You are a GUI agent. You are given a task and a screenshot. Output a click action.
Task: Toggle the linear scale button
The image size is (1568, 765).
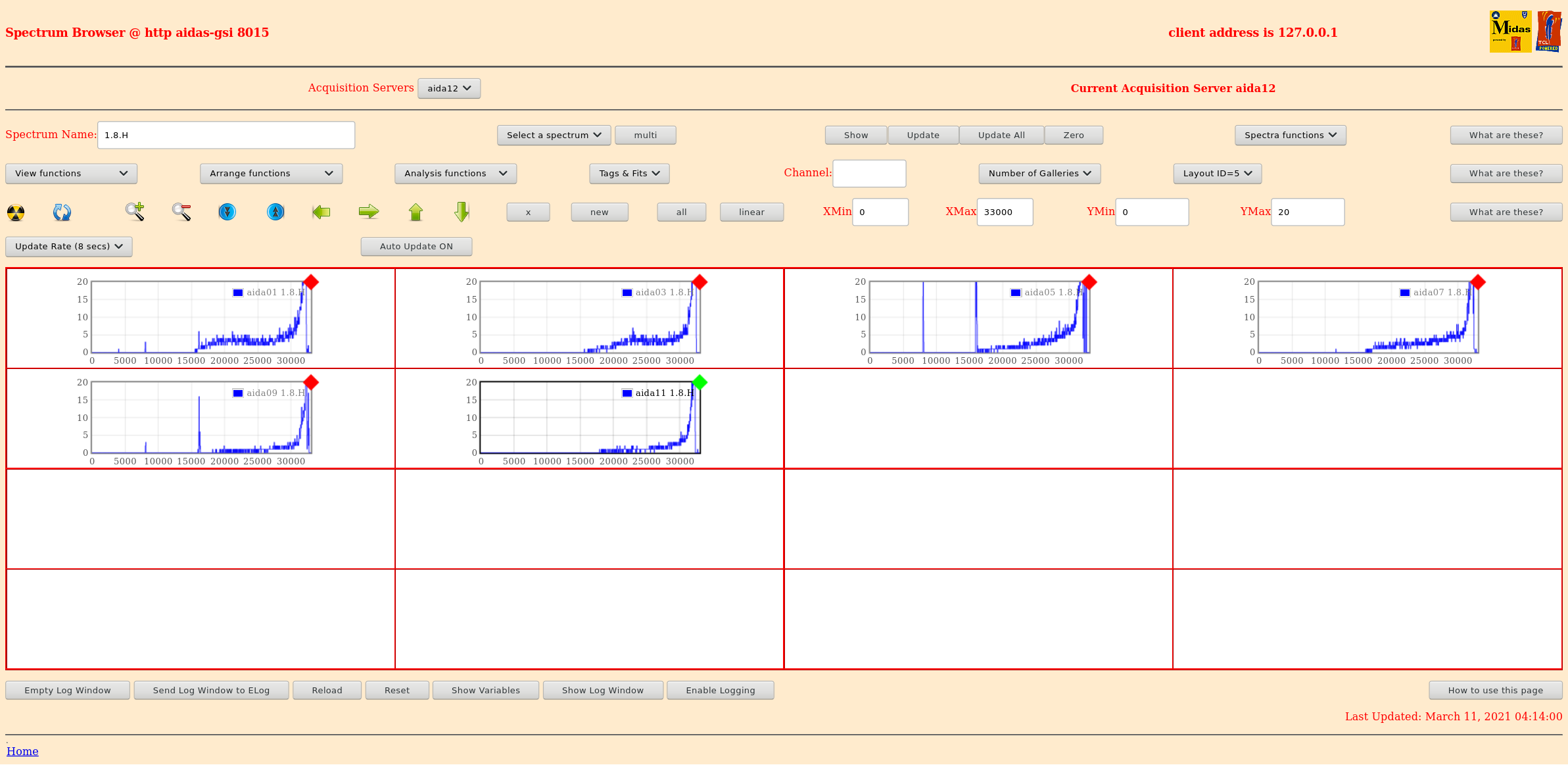point(751,212)
